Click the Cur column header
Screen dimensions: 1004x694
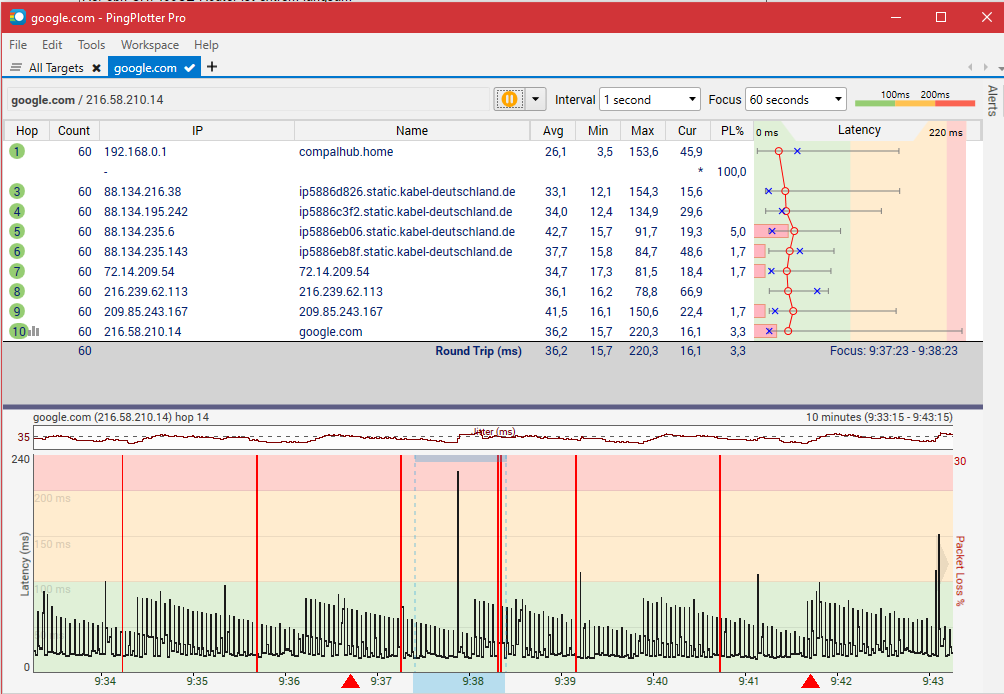point(687,131)
